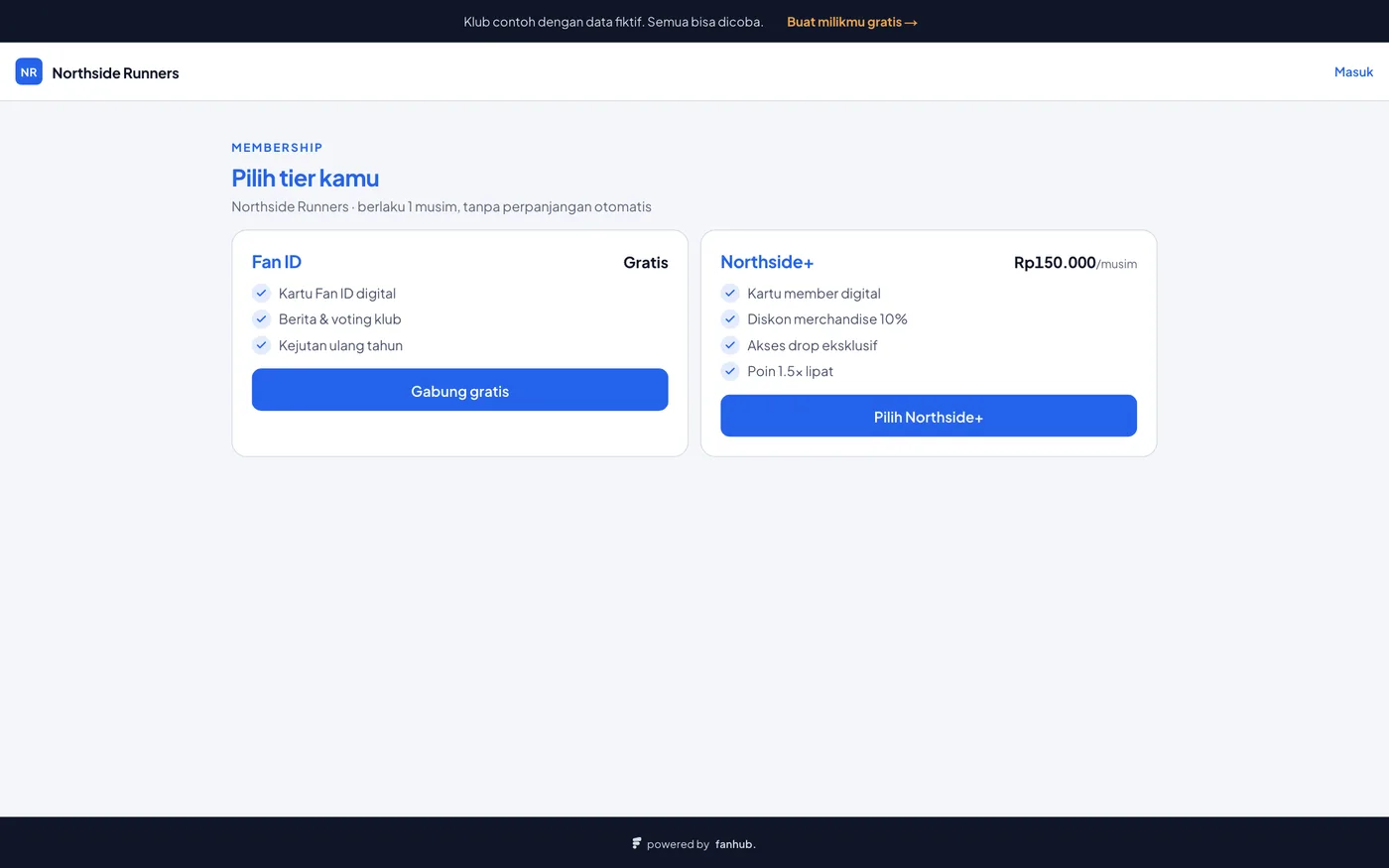This screenshot has height=868, width=1389.
Task: Click the MEMBERSHIP section label
Action: coord(277,147)
